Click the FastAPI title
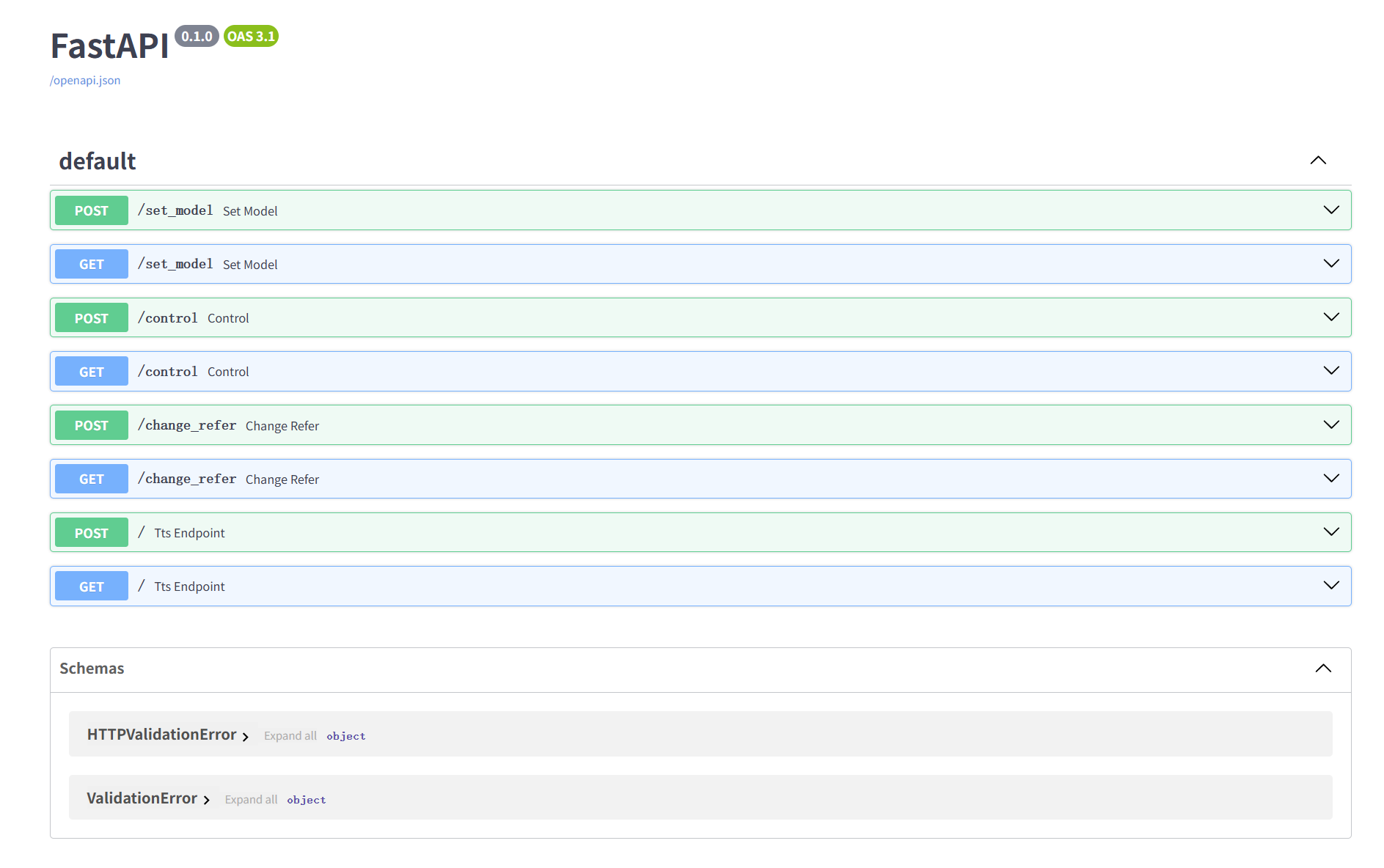Image resolution: width=1384 pixels, height=868 pixels. [x=109, y=45]
